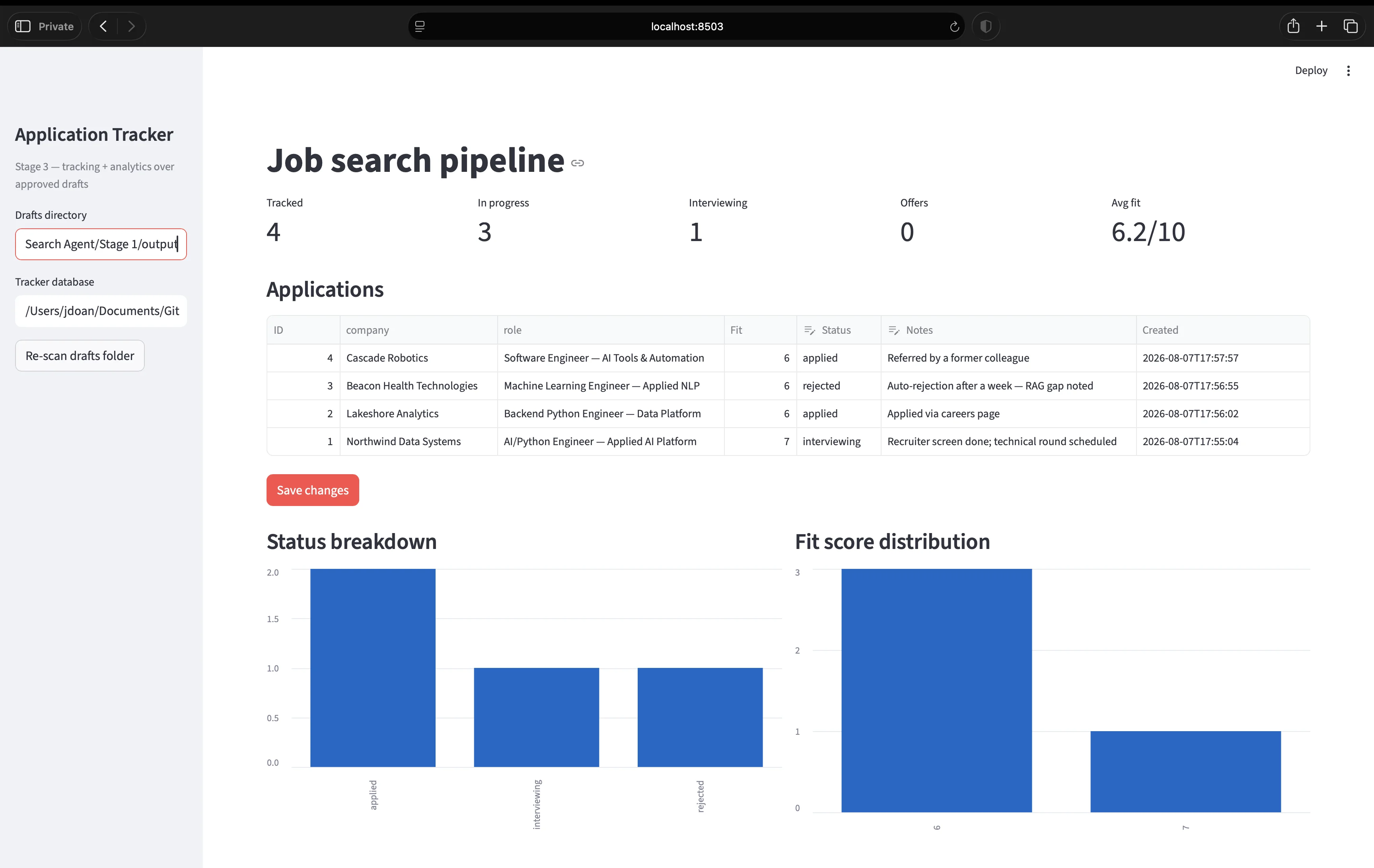Click the page settings icon in address bar
1374x868 pixels.
click(x=420, y=26)
